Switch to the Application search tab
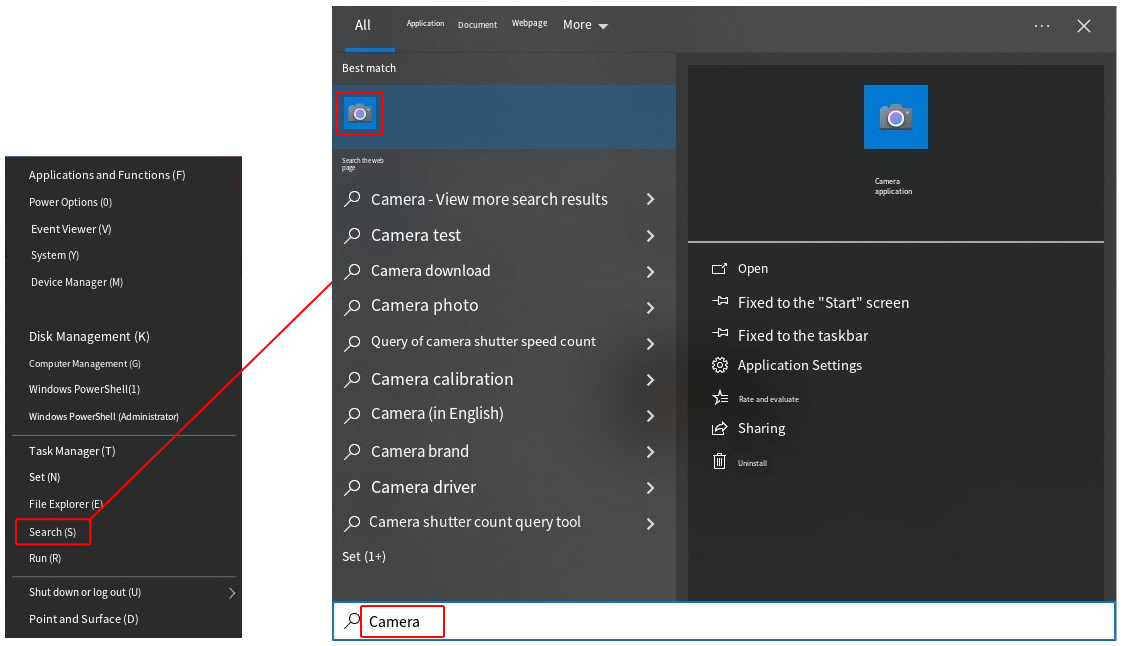Image resolution: width=1122 pixels, height=646 pixels. pos(425,24)
